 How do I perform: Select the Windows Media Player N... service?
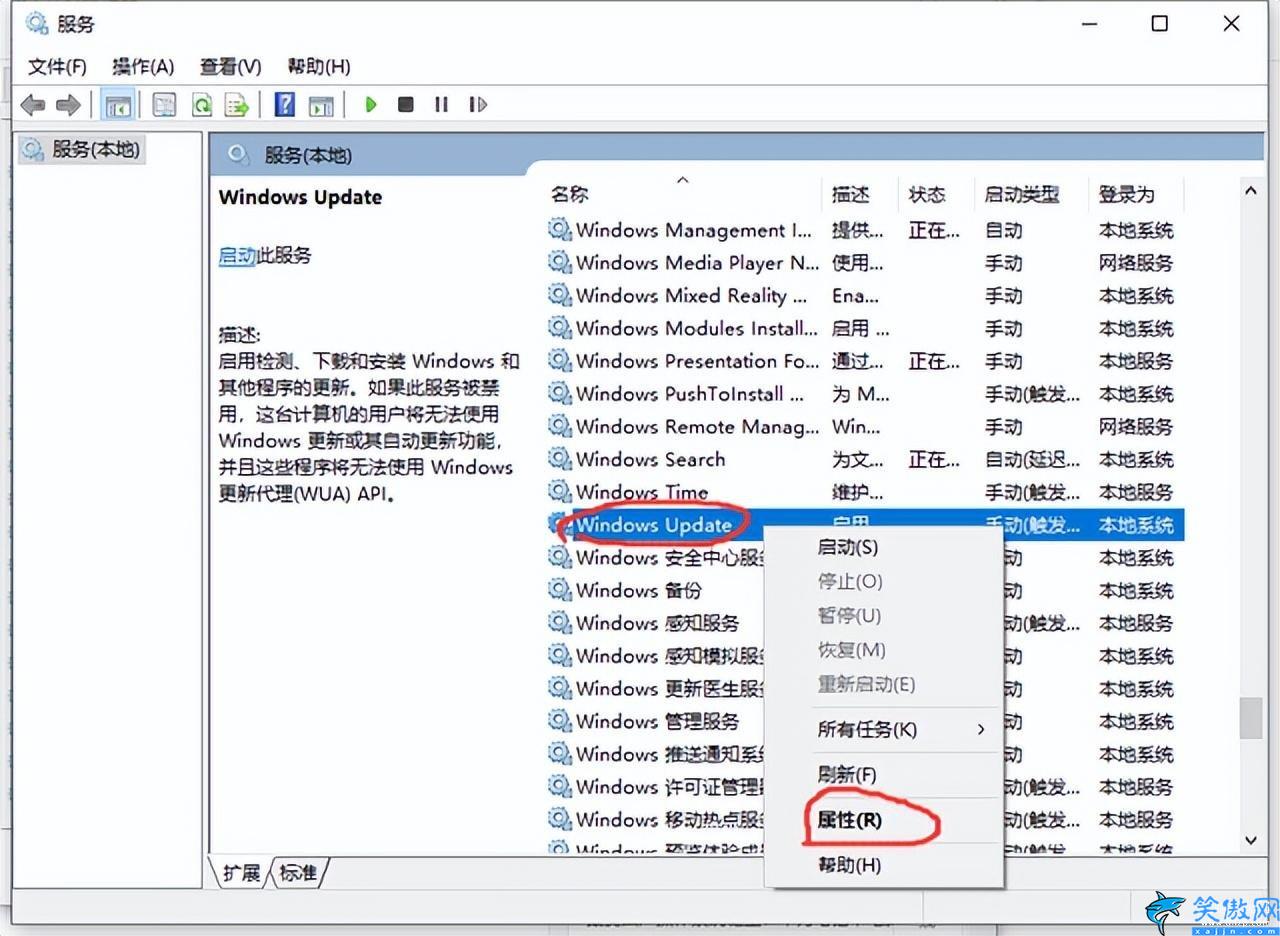coord(865,263)
